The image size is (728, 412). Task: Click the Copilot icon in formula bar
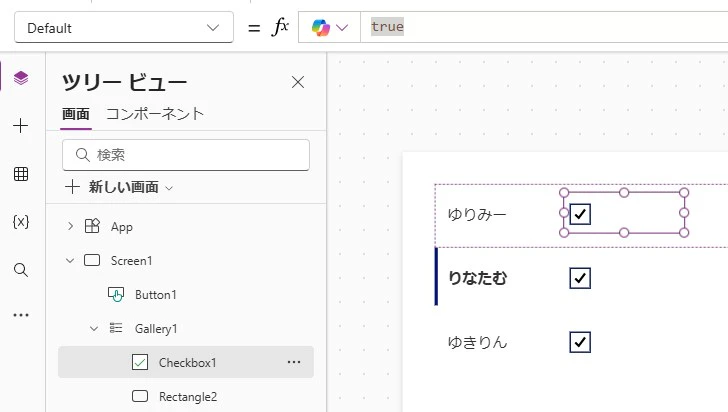[x=320, y=27]
